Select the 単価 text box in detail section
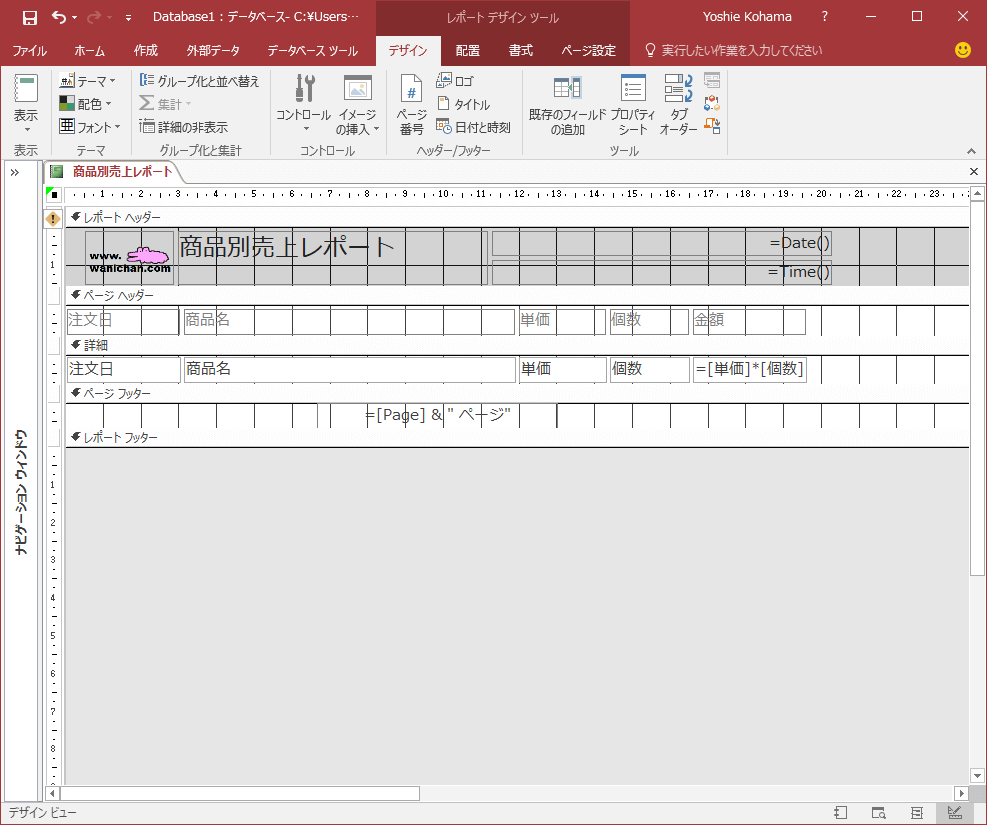 (x=563, y=369)
